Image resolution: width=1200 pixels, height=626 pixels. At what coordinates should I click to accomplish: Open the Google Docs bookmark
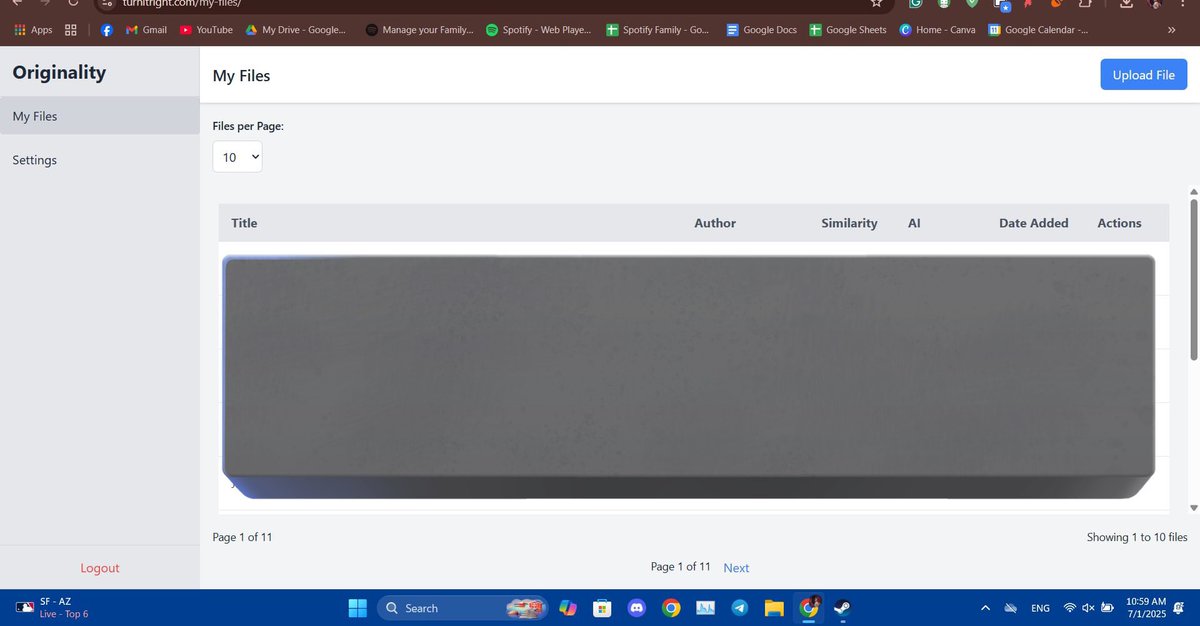pos(761,30)
